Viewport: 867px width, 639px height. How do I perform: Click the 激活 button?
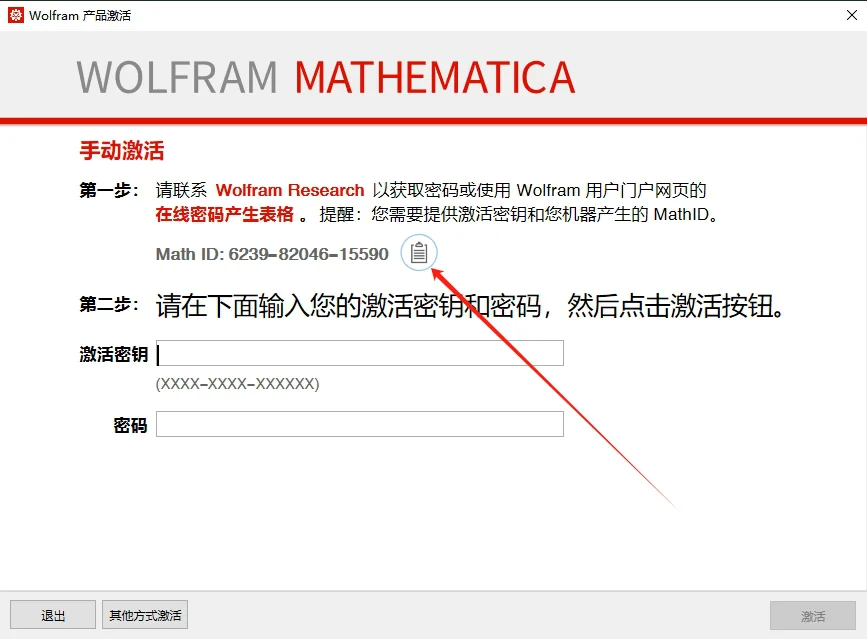point(812,615)
